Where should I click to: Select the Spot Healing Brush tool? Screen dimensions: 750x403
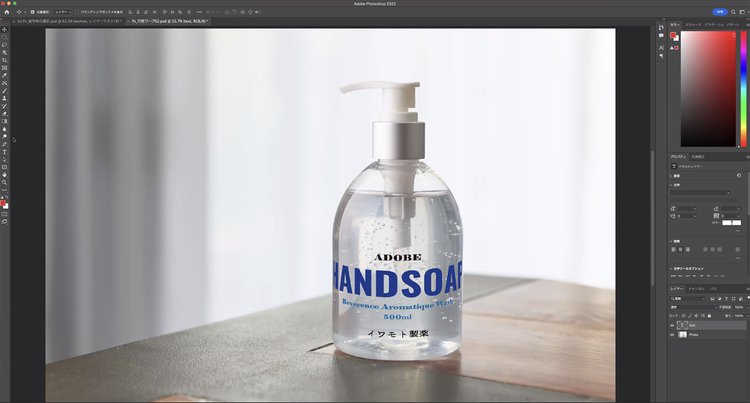5,83
